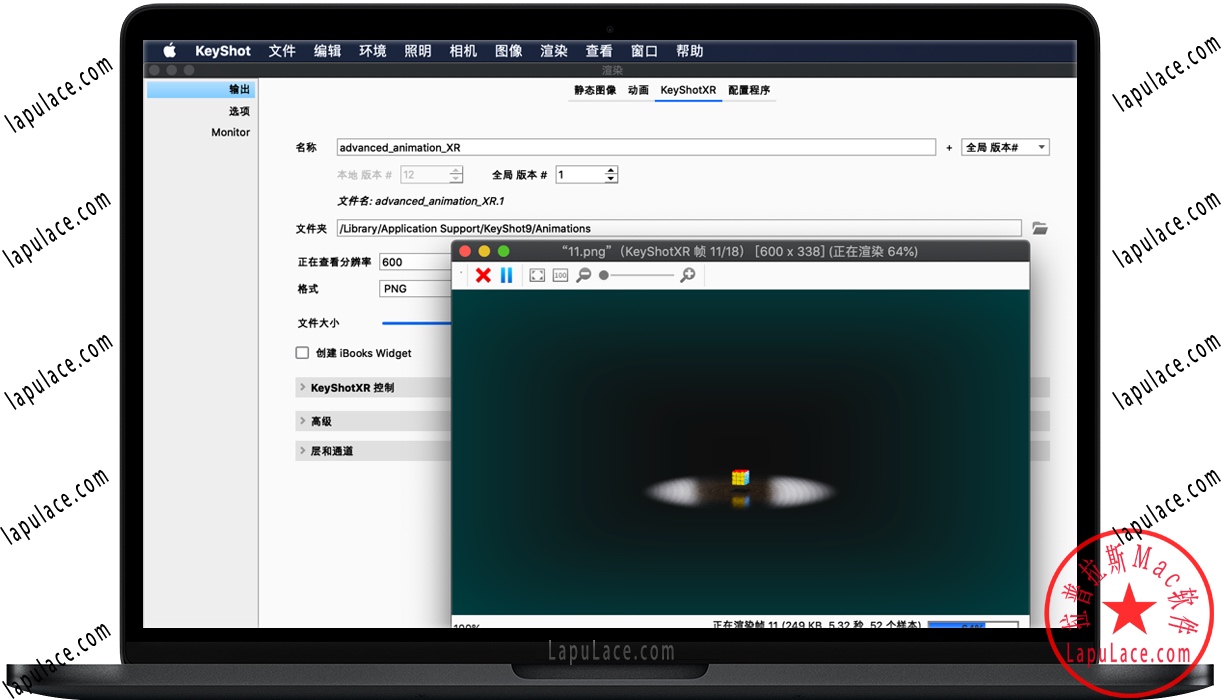The width and height of the screenshot is (1221, 700).
Task: Click the zoom slider handle in render window
Action: click(604, 275)
